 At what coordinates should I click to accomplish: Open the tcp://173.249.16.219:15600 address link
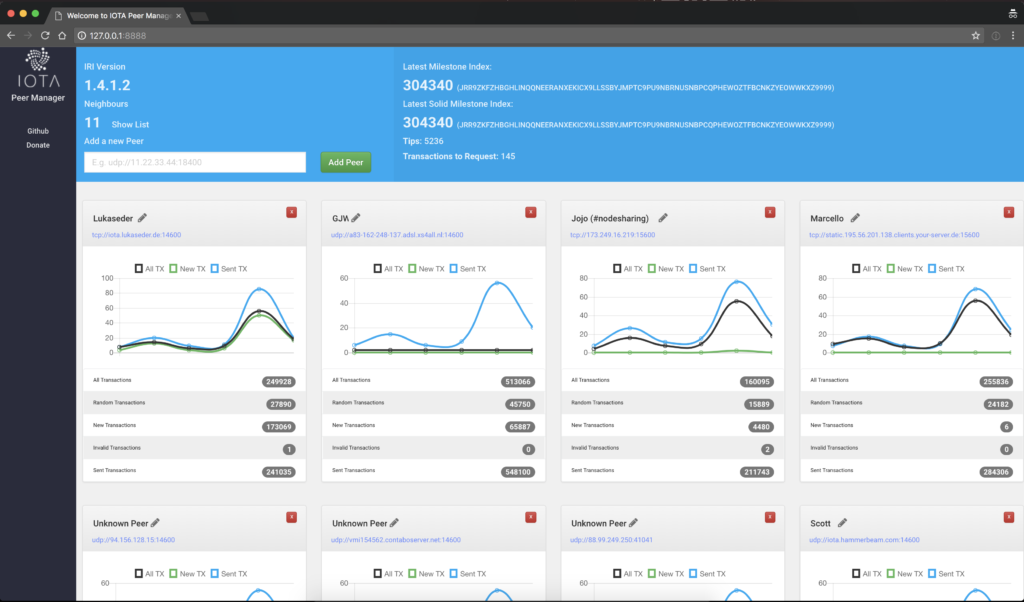[x=613, y=235]
